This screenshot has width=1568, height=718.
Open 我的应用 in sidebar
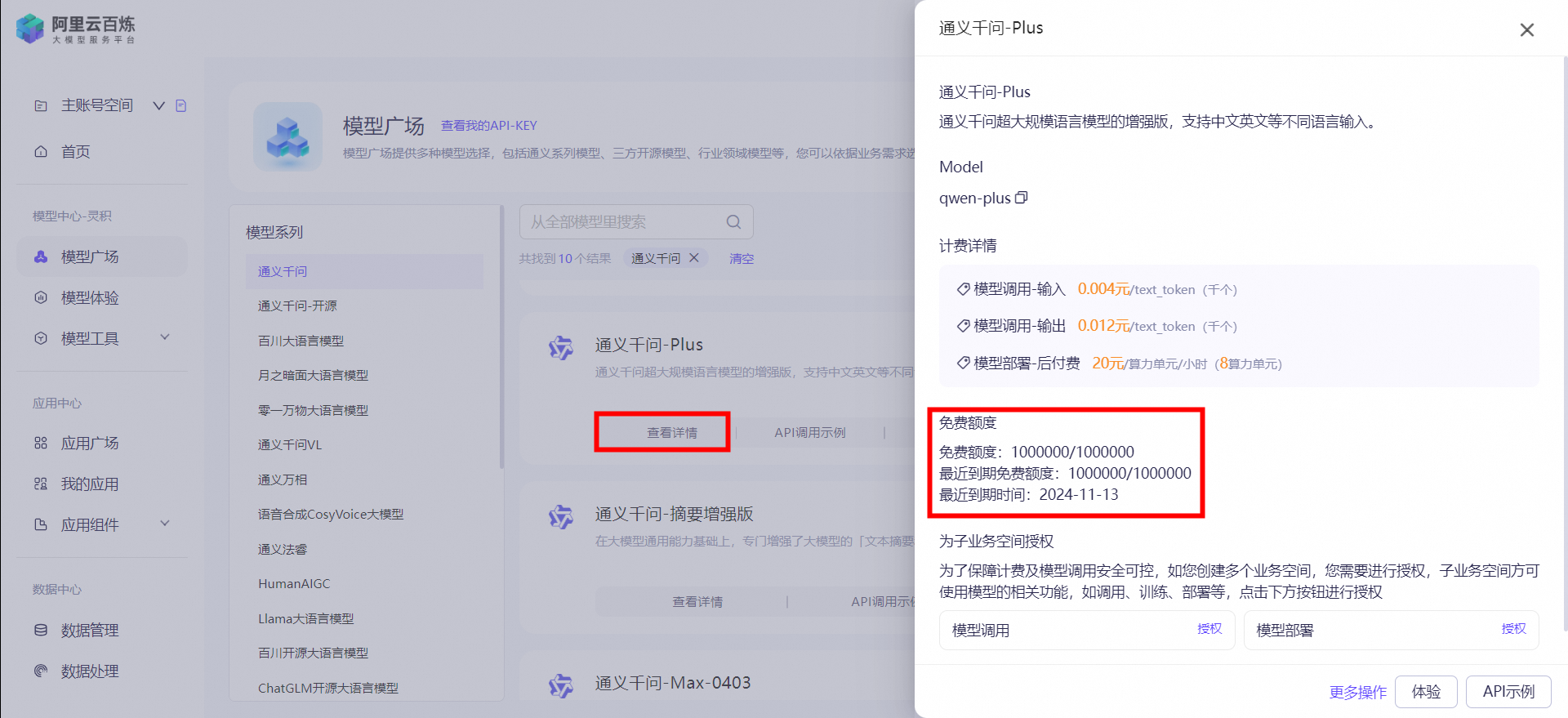(x=90, y=484)
